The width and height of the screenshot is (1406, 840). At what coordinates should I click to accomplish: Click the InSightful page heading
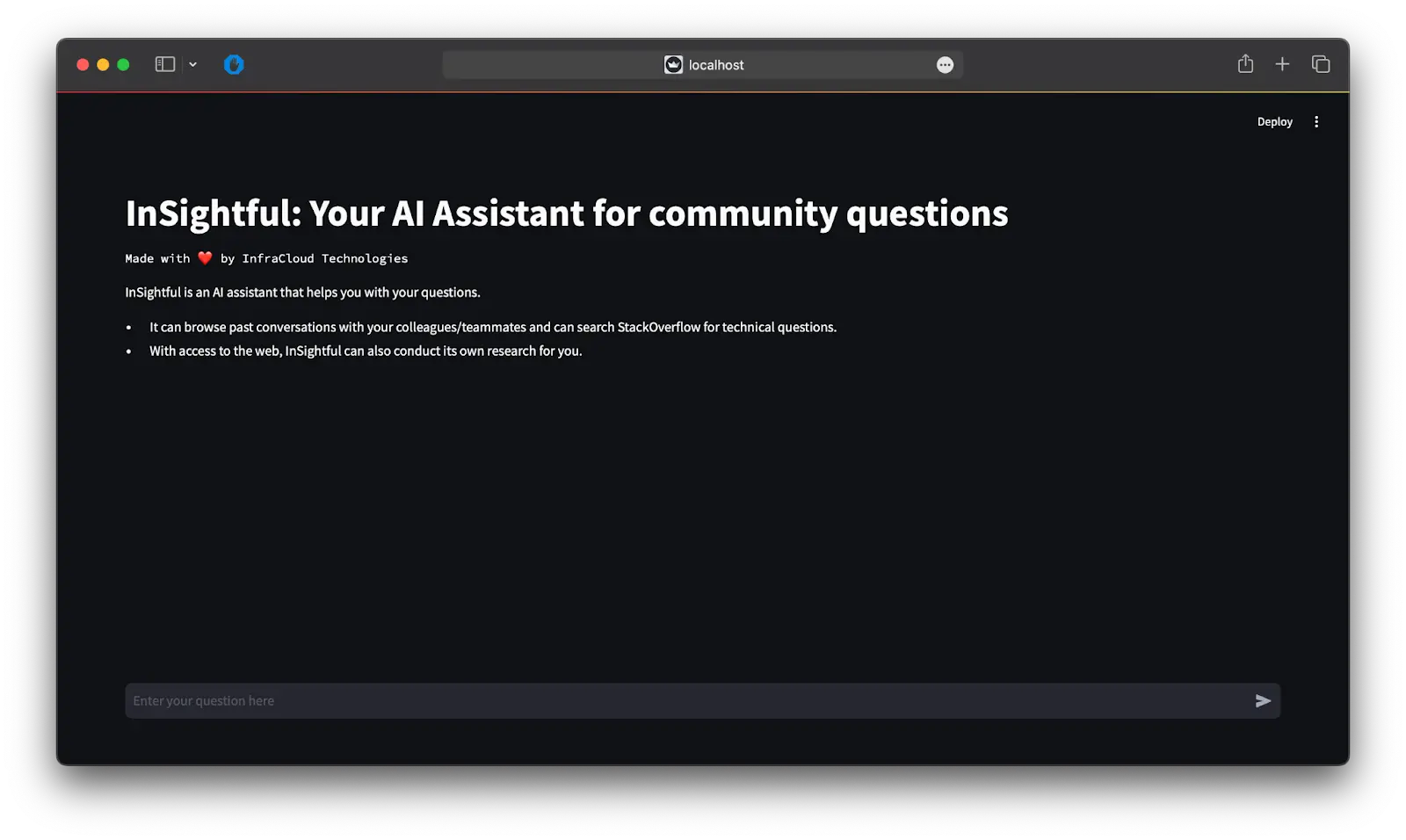coord(567,214)
